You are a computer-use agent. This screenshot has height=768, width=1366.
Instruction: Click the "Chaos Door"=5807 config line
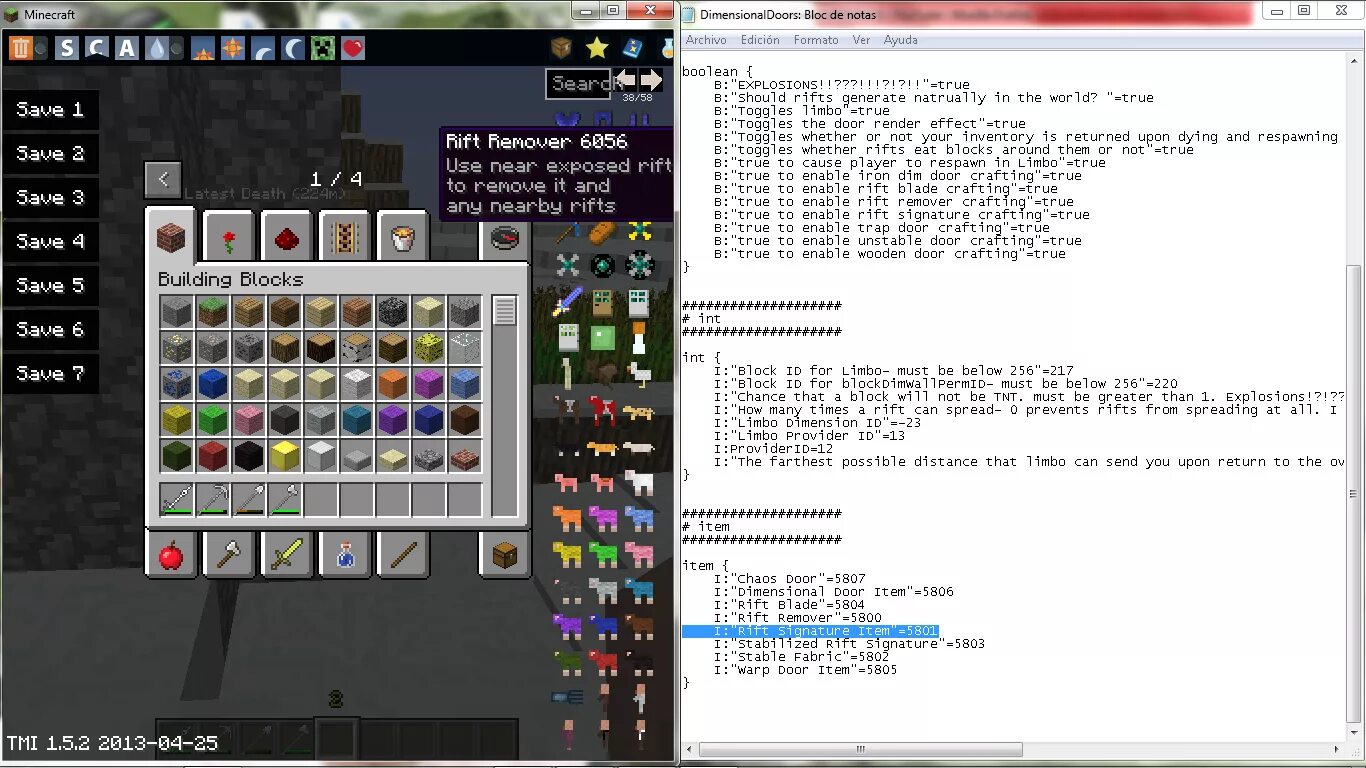pos(790,579)
